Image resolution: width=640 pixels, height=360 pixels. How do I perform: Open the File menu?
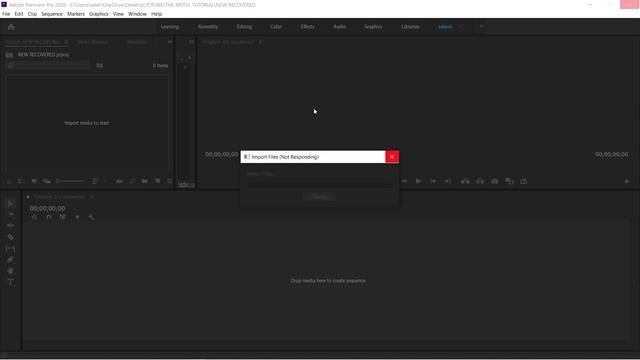[x=6, y=14]
